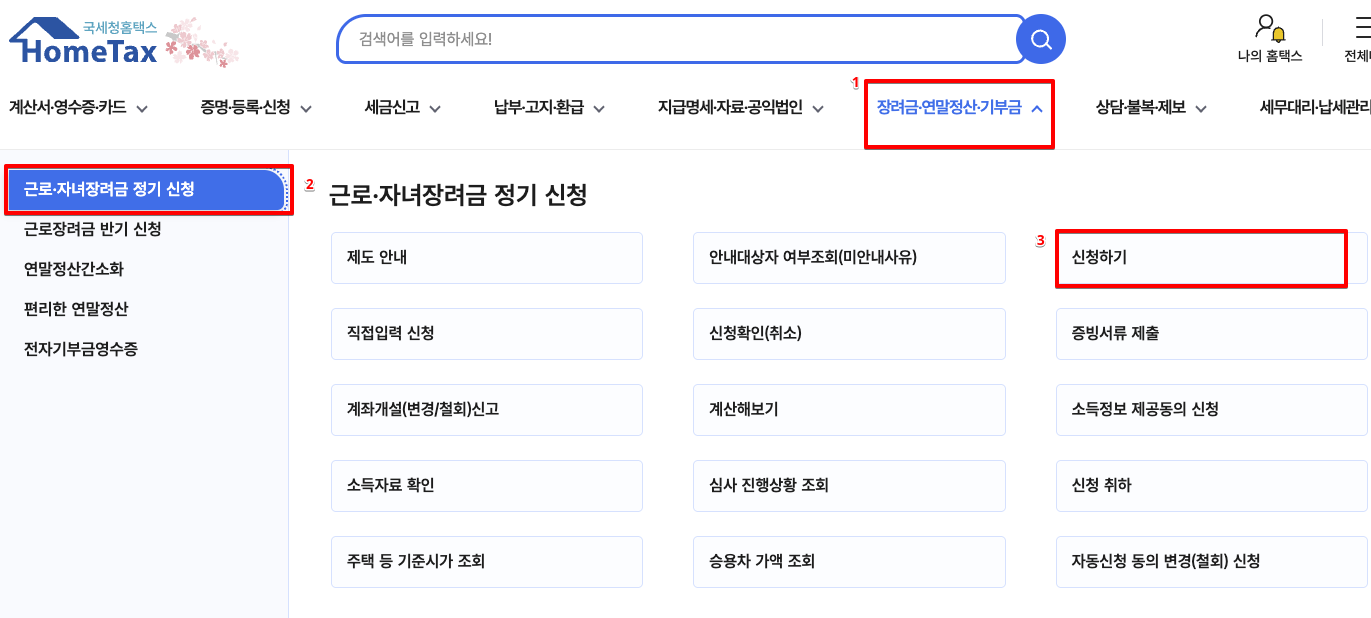
Task: Click 심사 진행상황 조회
Action: pyautogui.click(x=849, y=486)
